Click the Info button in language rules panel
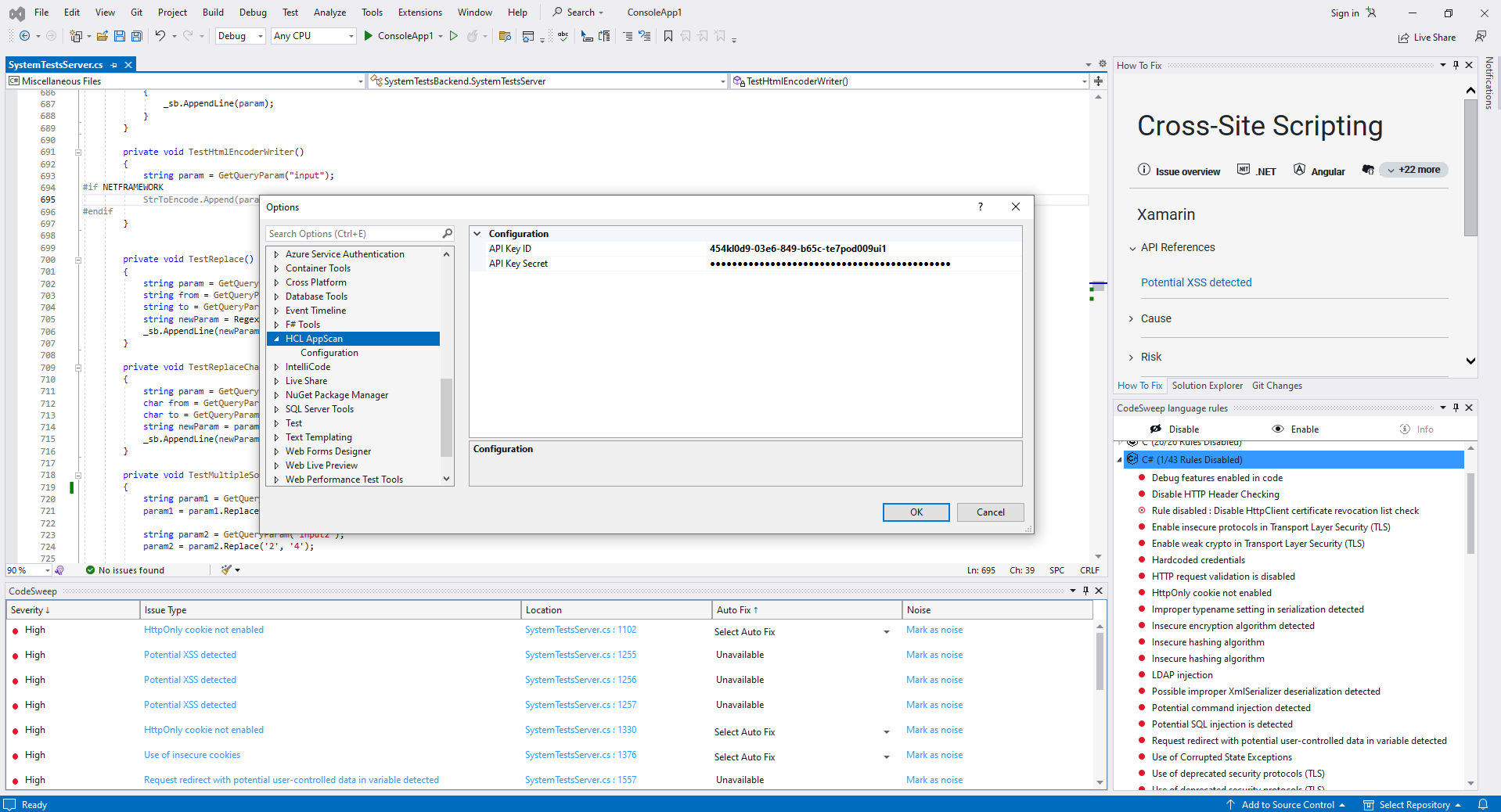The image size is (1501, 812). point(1417,429)
